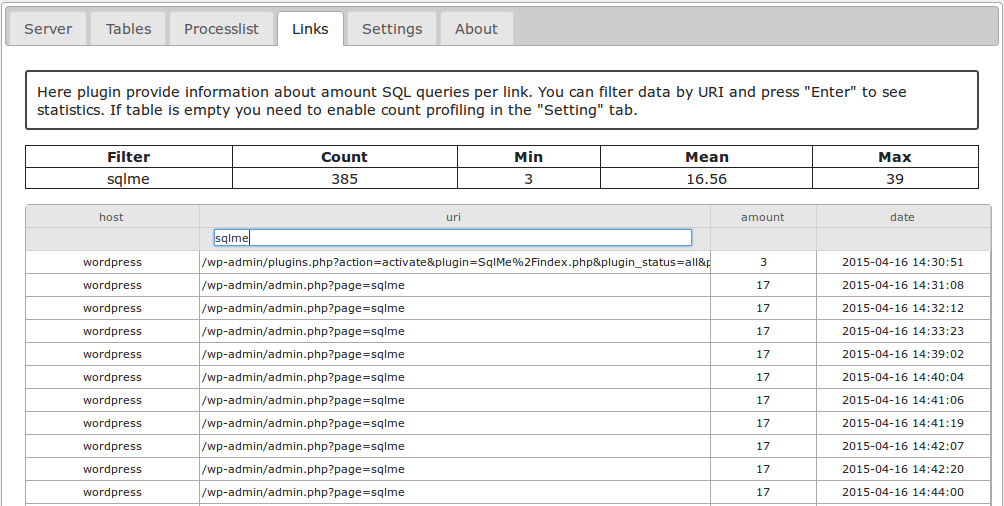Viewport: 1004px width, 506px height.
Task: Select the date 2015-04-16 14:42:20
Action: (903, 469)
